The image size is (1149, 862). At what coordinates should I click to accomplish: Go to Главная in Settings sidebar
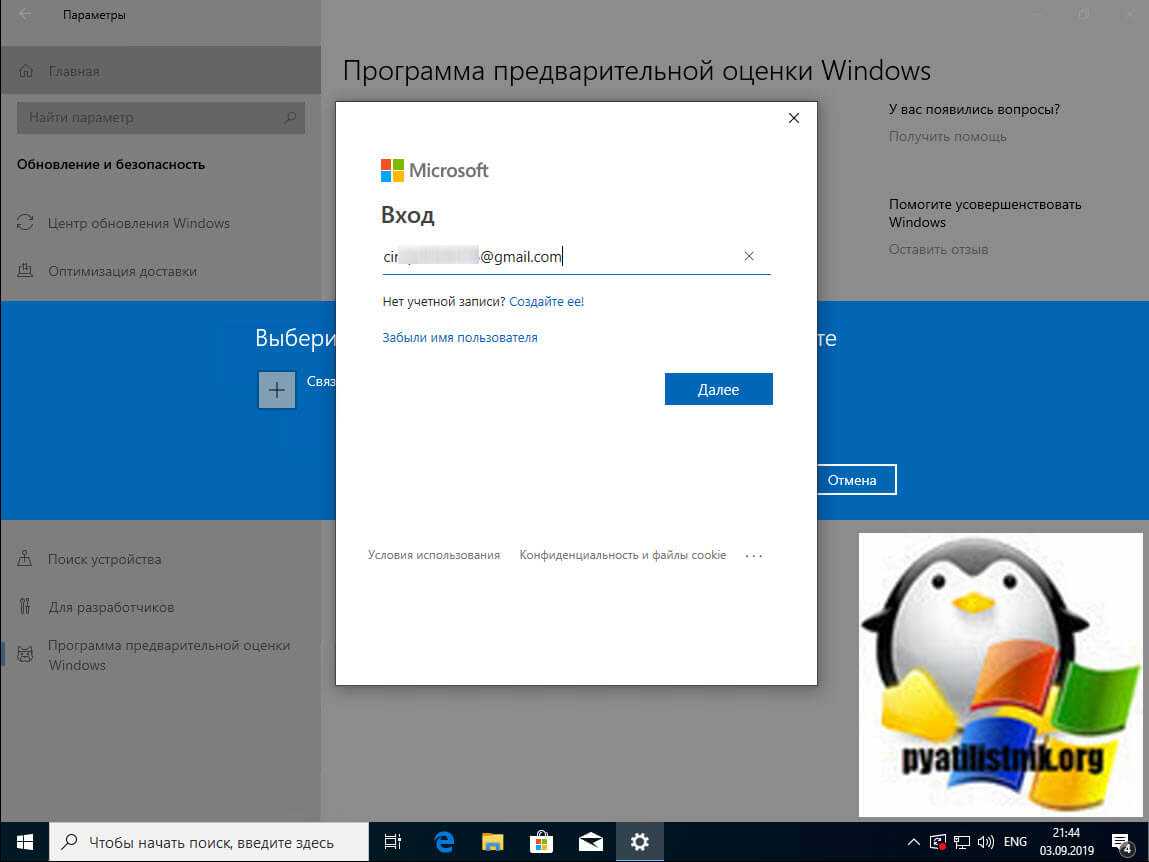[x=160, y=71]
